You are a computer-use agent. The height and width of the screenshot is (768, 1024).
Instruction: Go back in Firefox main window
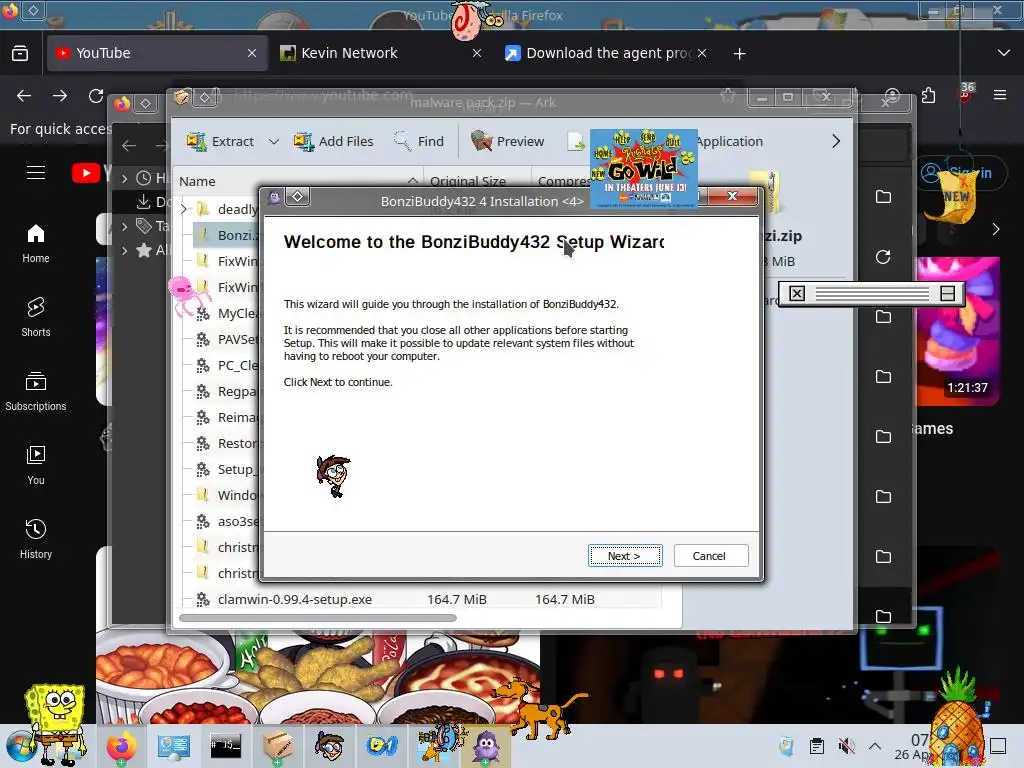[24, 95]
